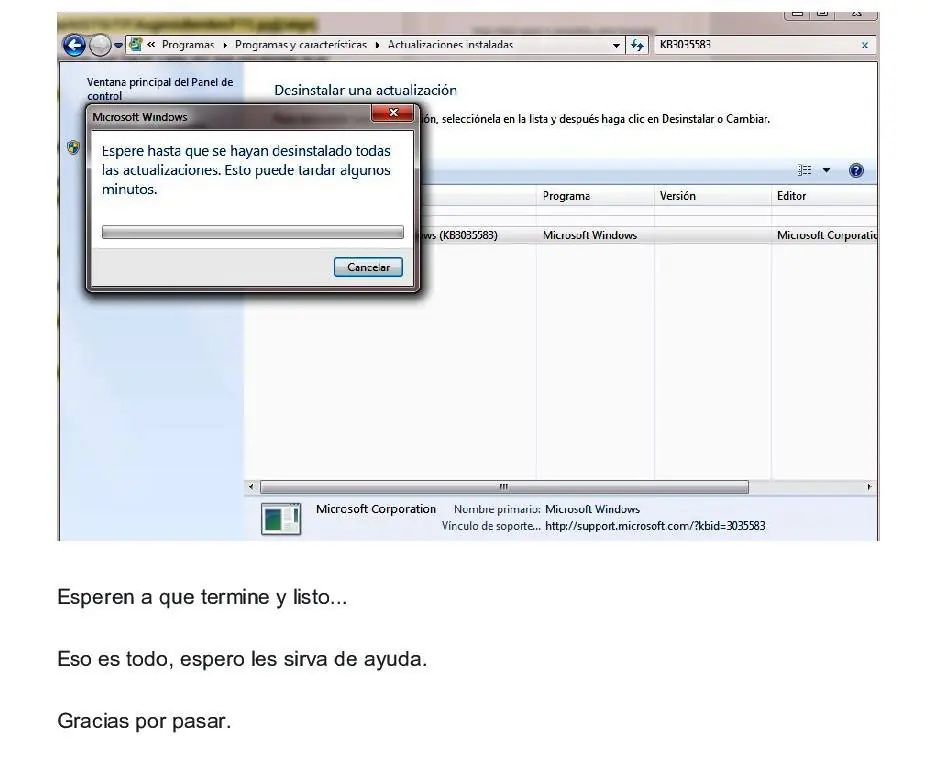Screen dimensions: 933x777
Task: Cancel the uninstall with Cancelar button
Action: 368,267
